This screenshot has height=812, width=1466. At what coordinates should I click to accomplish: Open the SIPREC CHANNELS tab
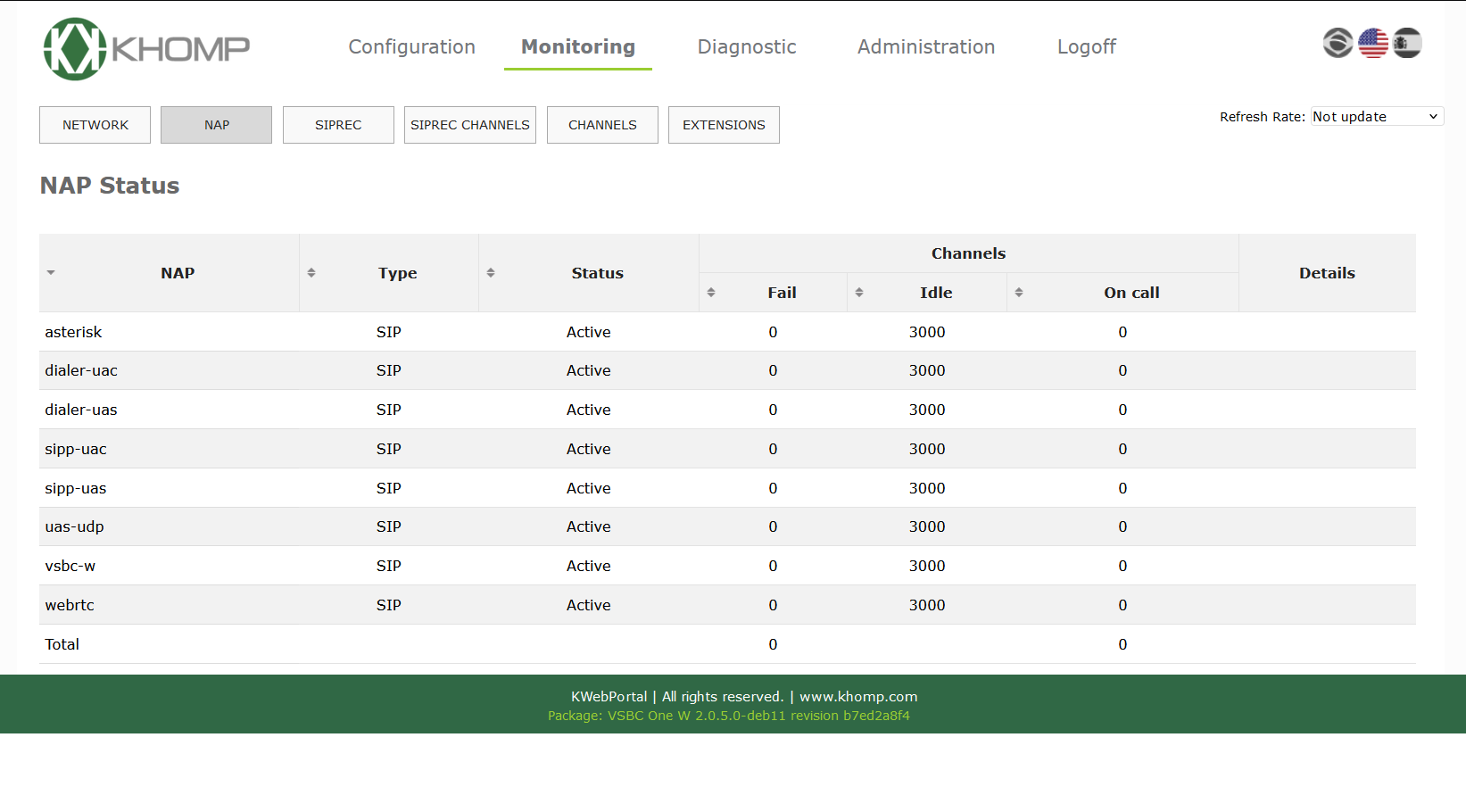click(469, 125)
